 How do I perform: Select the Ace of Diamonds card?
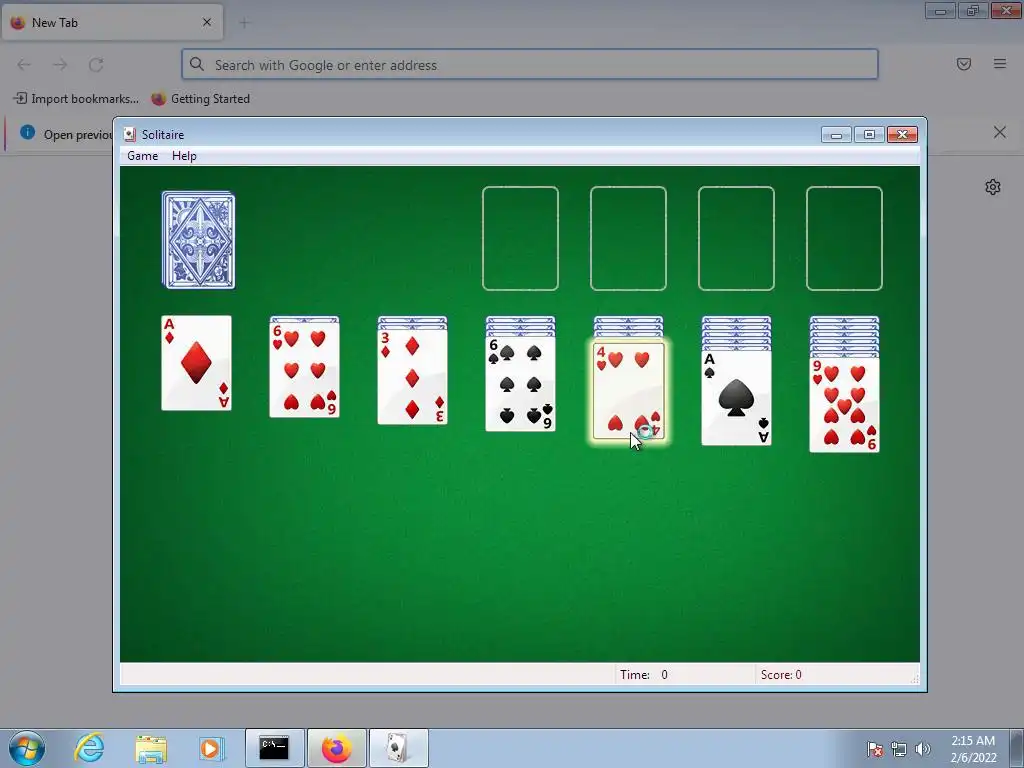point(197,363)
